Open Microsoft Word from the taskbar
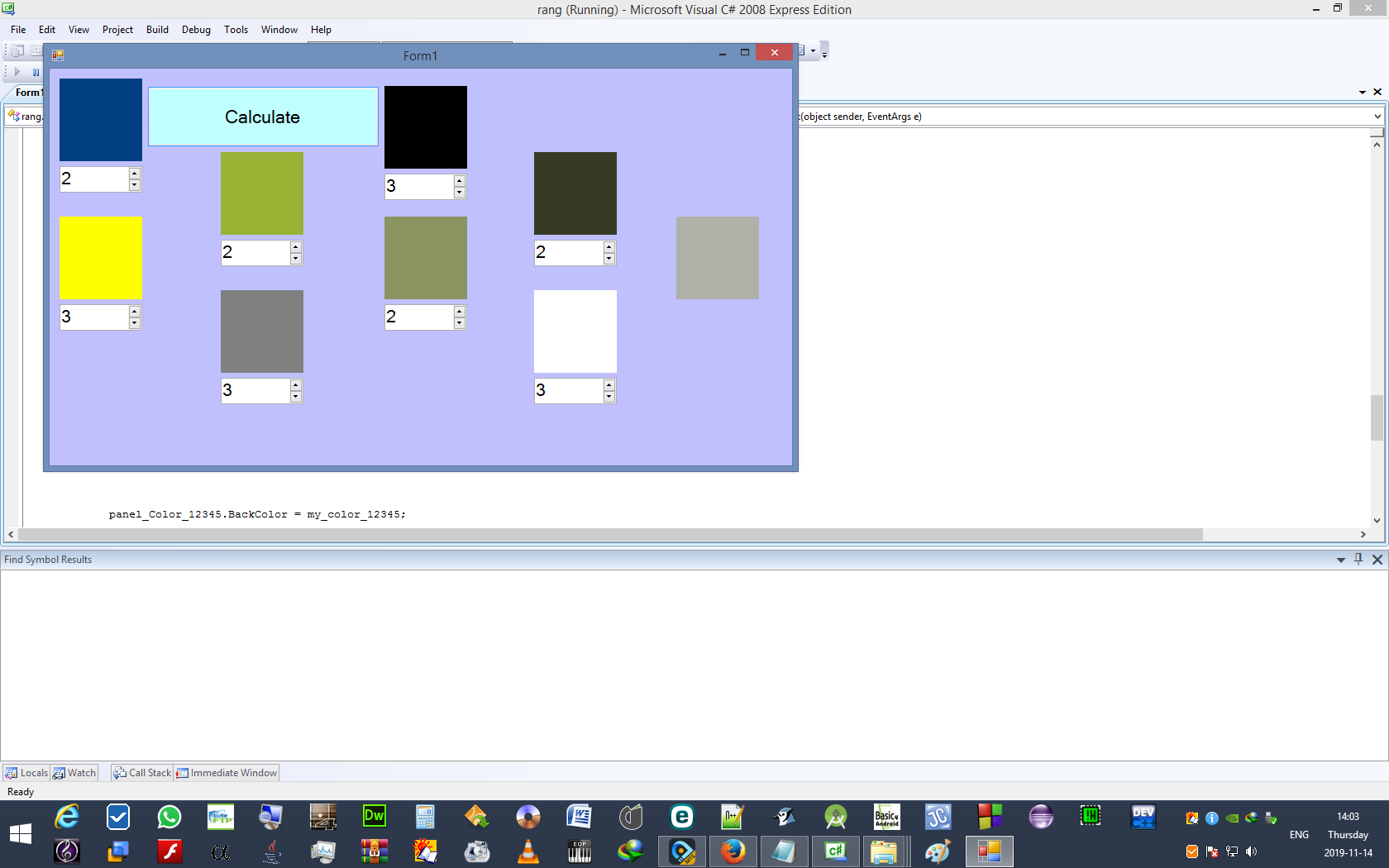 (580, 817)
